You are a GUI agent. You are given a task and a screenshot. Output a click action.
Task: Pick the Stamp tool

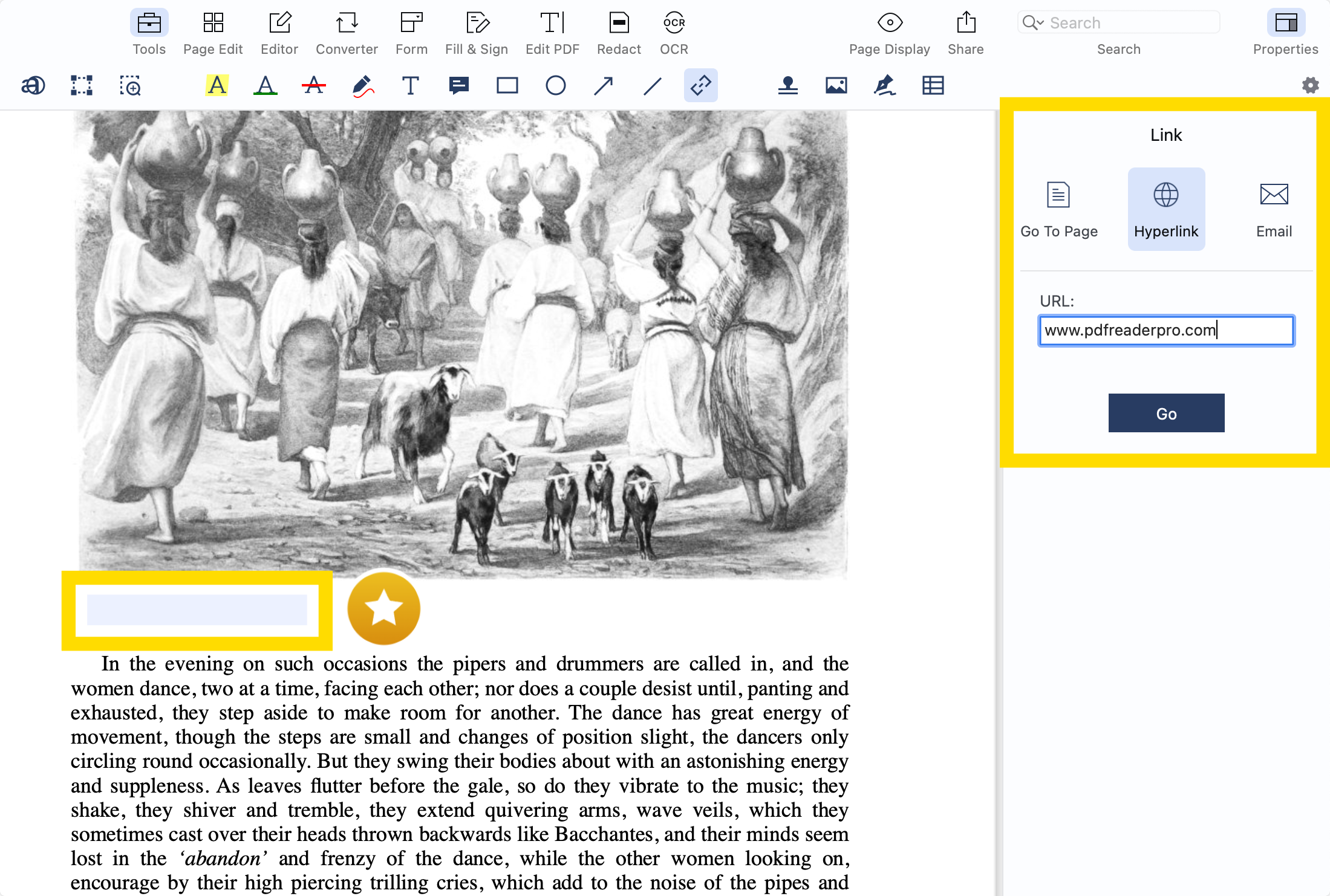tap(787, 85)
